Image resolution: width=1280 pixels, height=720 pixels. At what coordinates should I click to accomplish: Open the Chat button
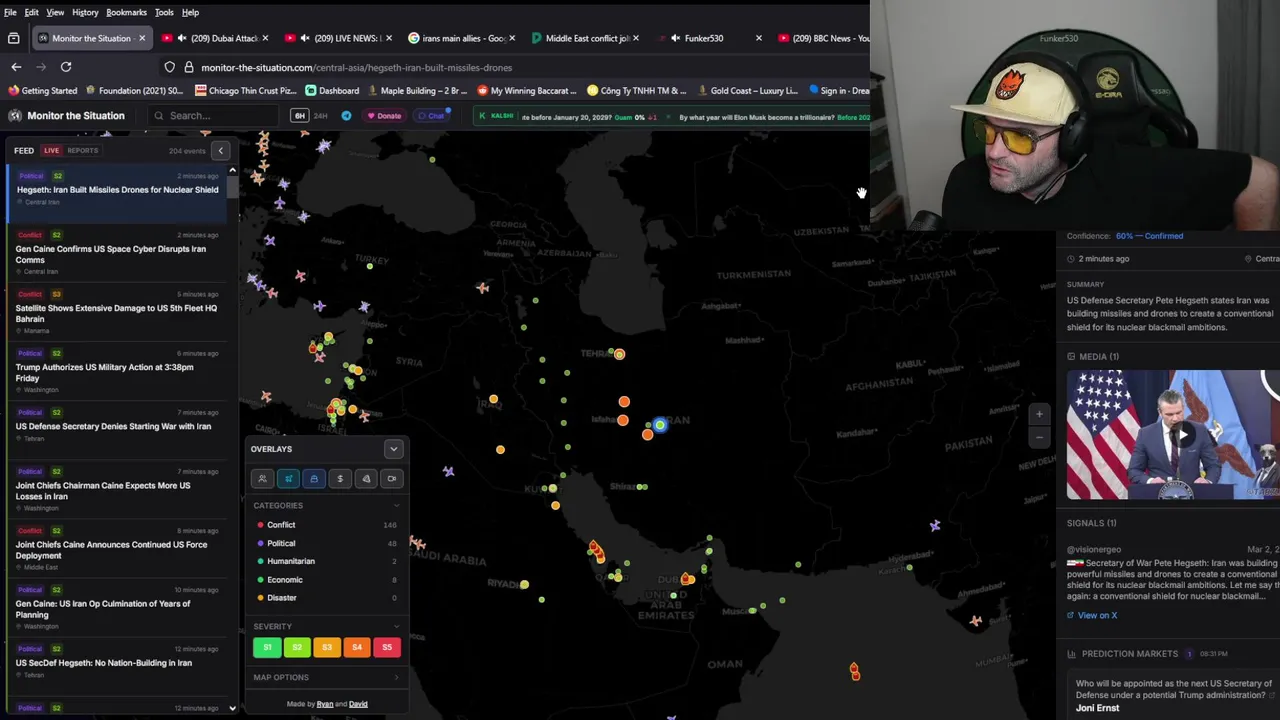point(431,116)
